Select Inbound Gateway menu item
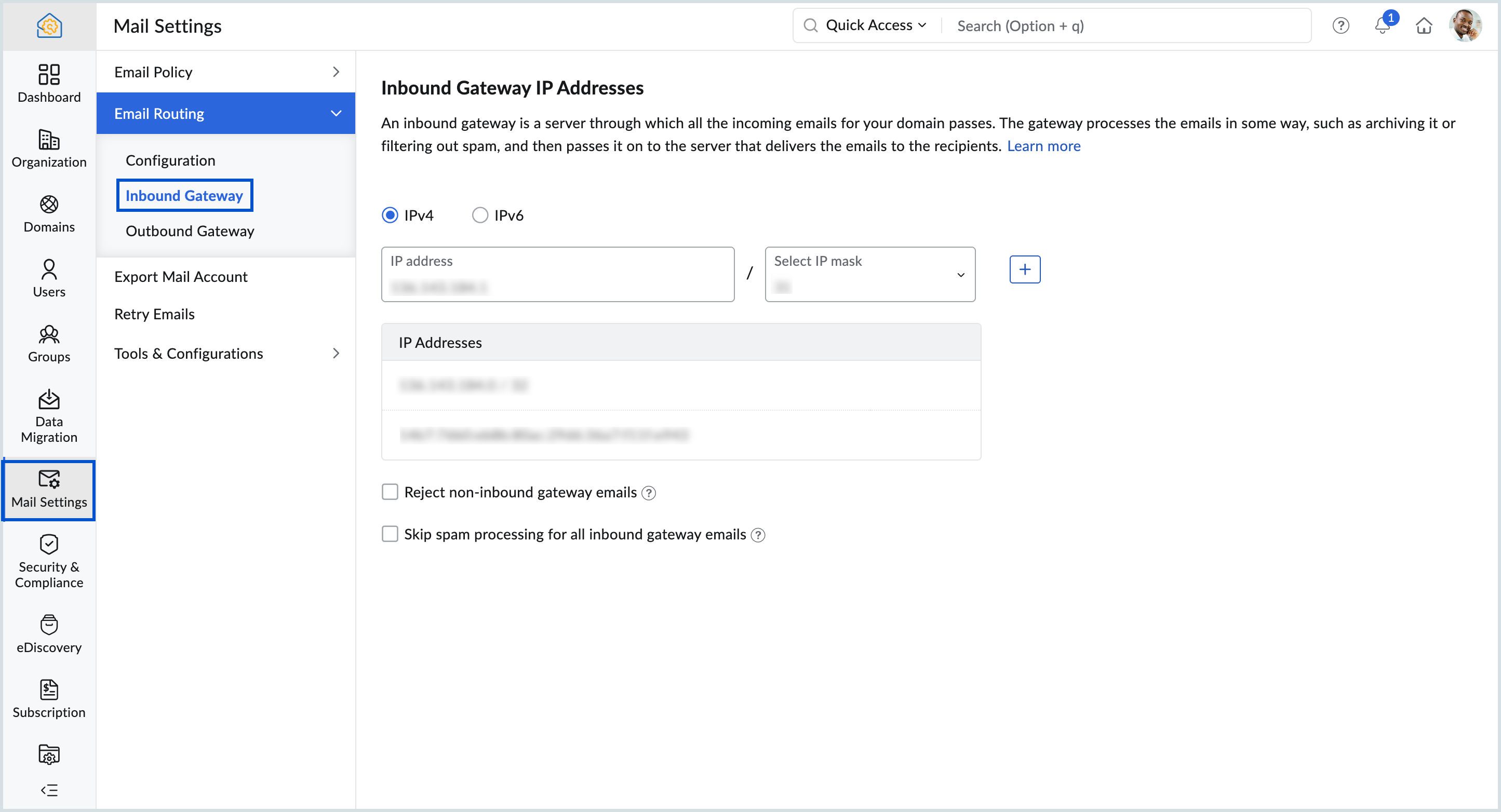1501x812 pixels. (184, 195)
